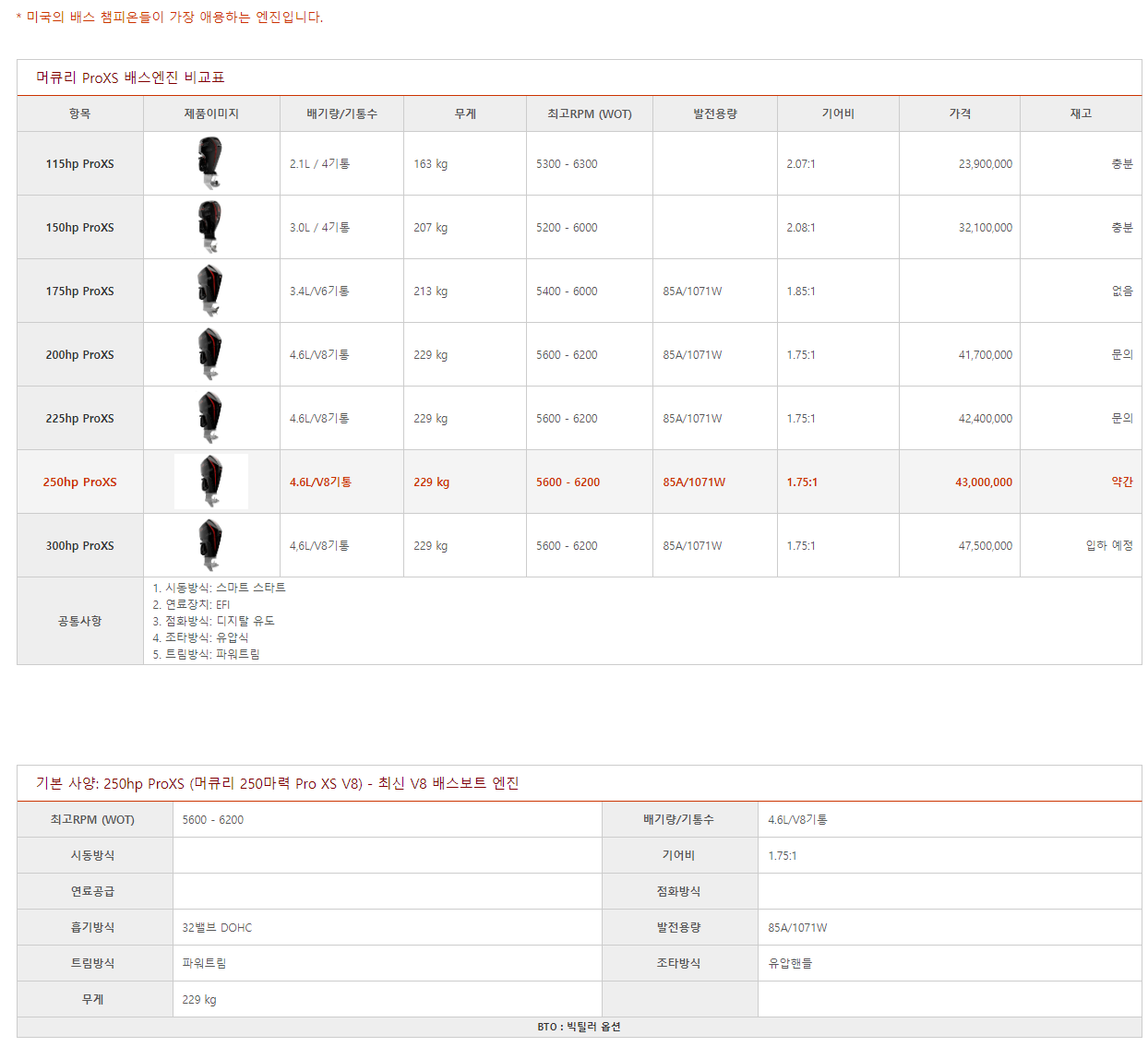Select the 115hp ProXS model link

(x=80, y=164)
